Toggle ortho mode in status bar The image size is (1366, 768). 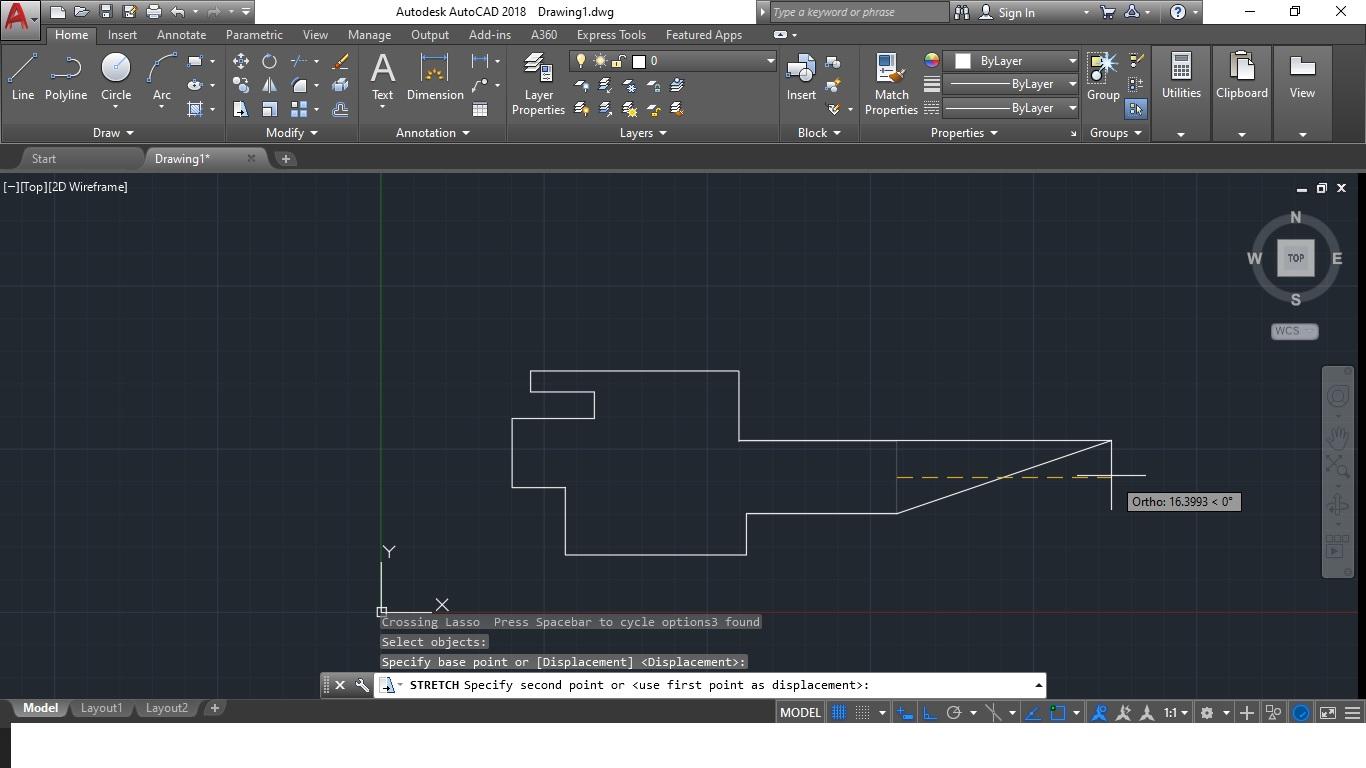930,713
